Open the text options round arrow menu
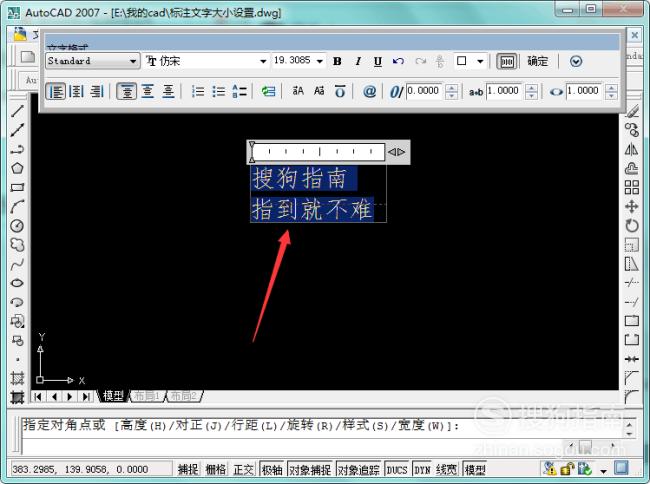 click(576, 61)
